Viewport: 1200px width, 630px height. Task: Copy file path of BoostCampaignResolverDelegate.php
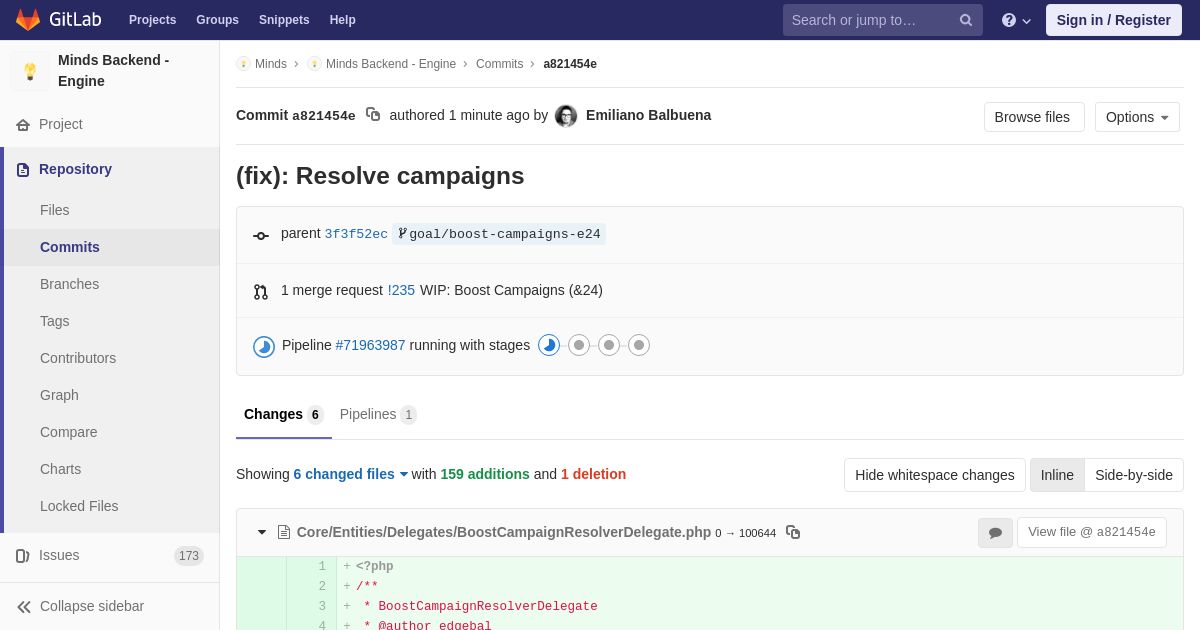point(793,532)
